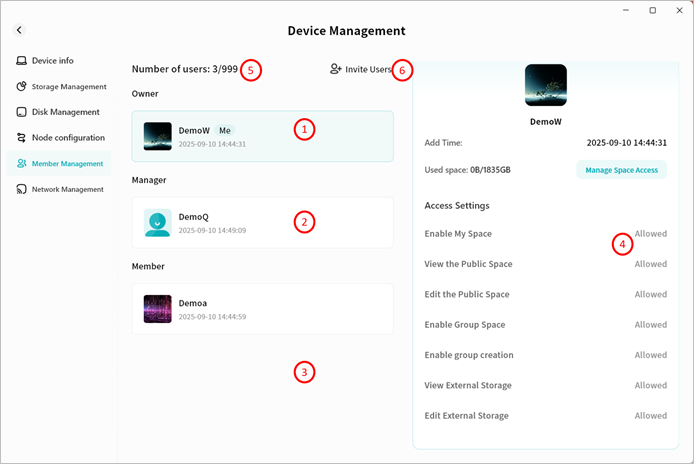
Task: Change Enable group creation Allowed setting
Action: (650, 355)
